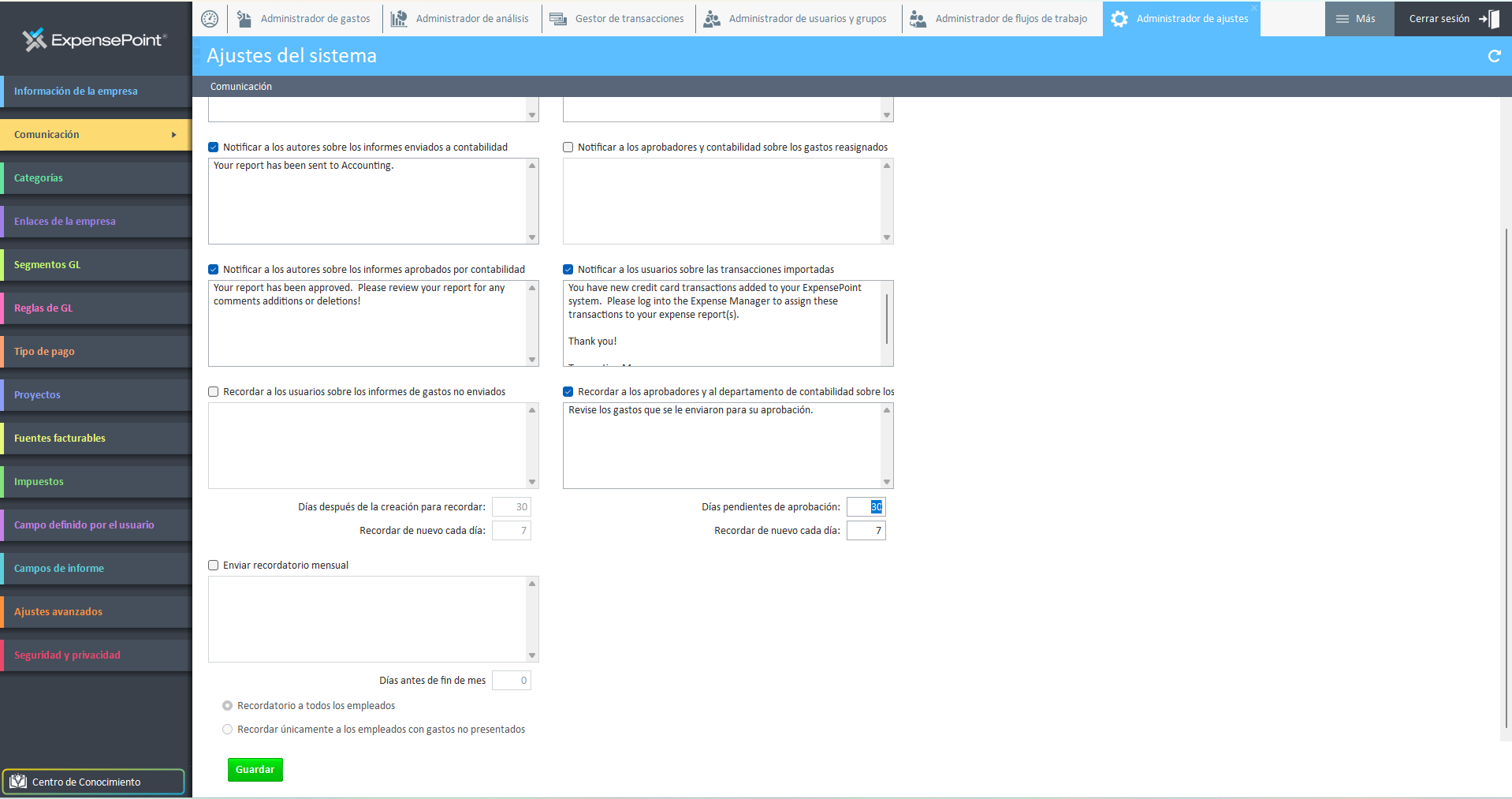Click the Administrador de usuarios y grupos icon
Viewport: 1512px width, 799px height.
click(712, 19)
